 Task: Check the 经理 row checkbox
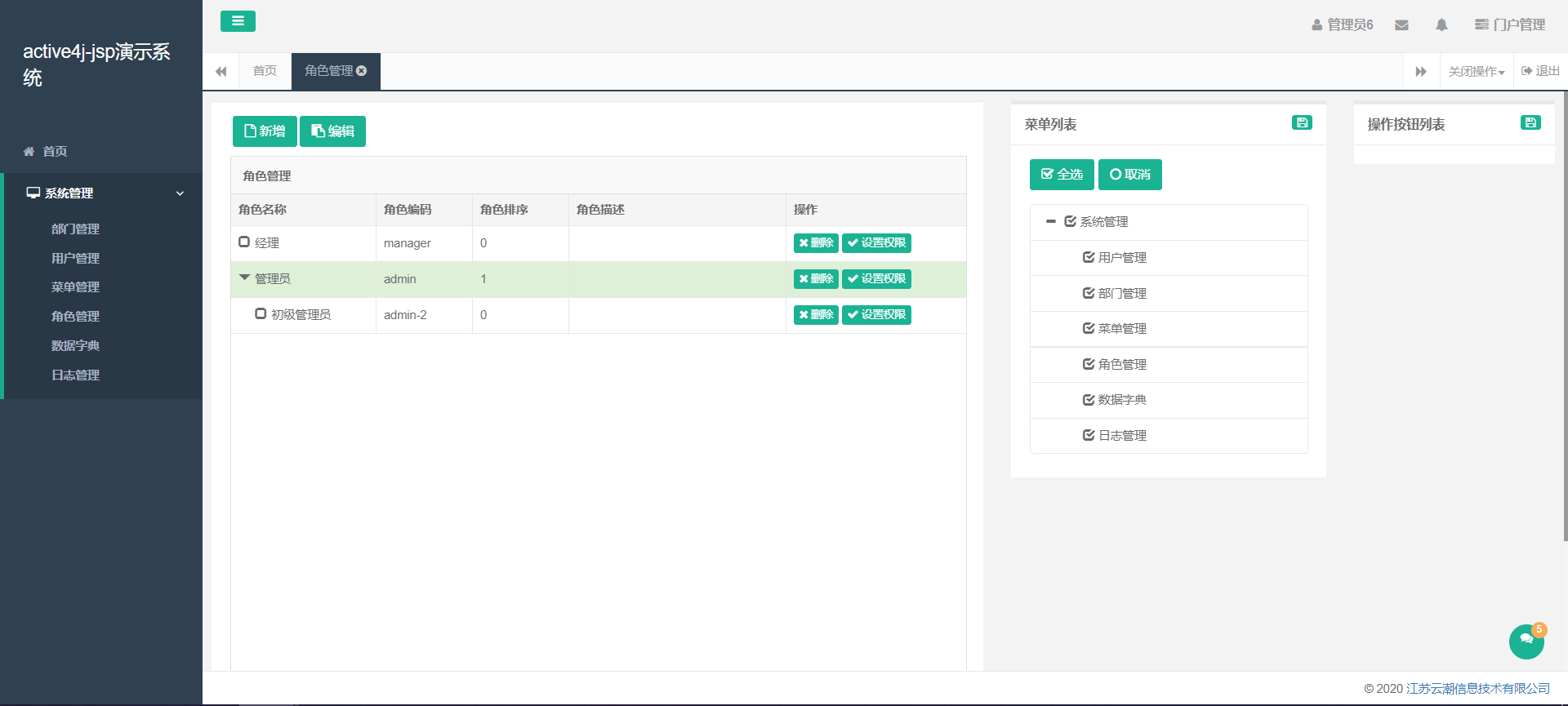[x=244, y=242]
